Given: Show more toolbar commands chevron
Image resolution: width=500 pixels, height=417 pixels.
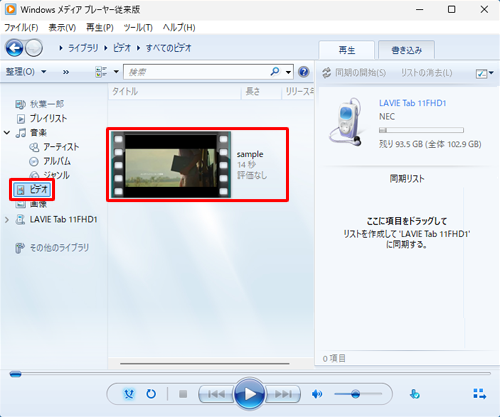Looking at the screenshot, I should click(x=66, y=72).
